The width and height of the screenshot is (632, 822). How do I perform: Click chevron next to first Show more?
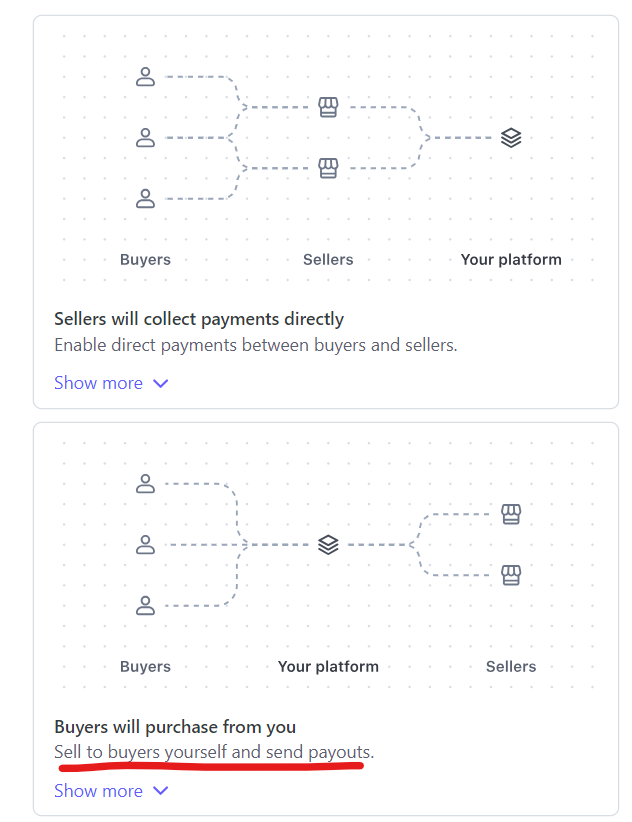click(160, 384)
